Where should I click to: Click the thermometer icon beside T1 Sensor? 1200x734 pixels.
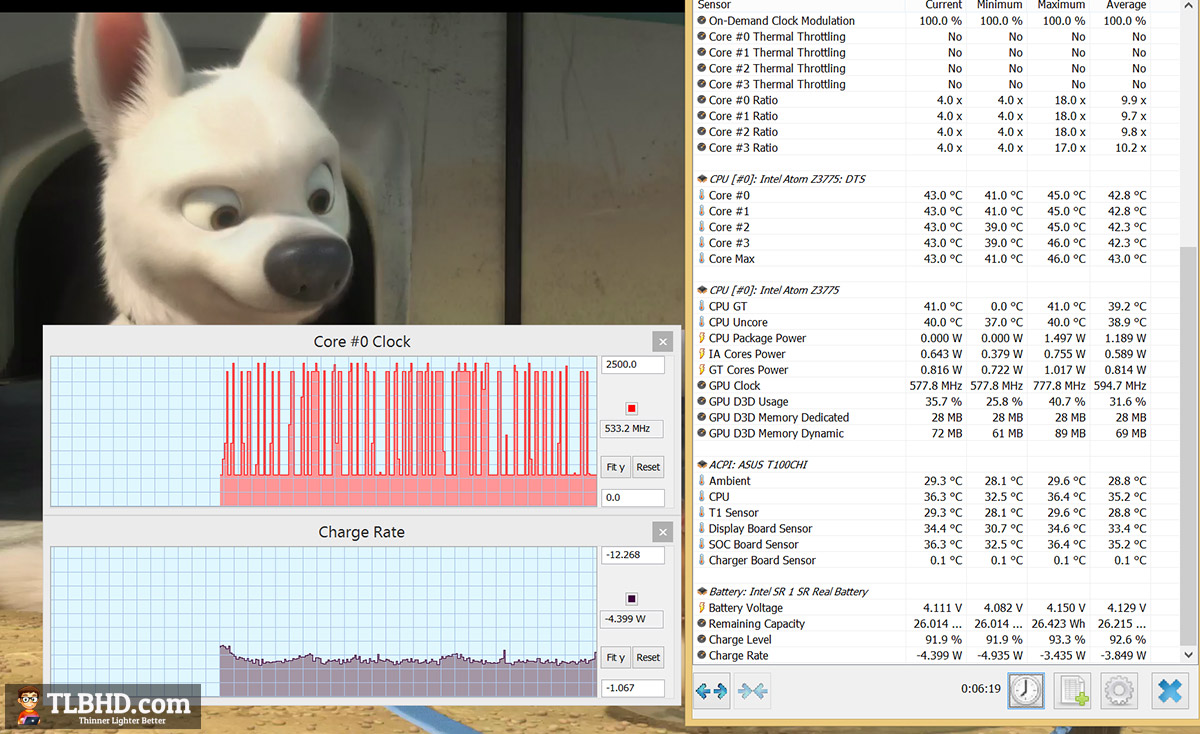pos(701,513)
